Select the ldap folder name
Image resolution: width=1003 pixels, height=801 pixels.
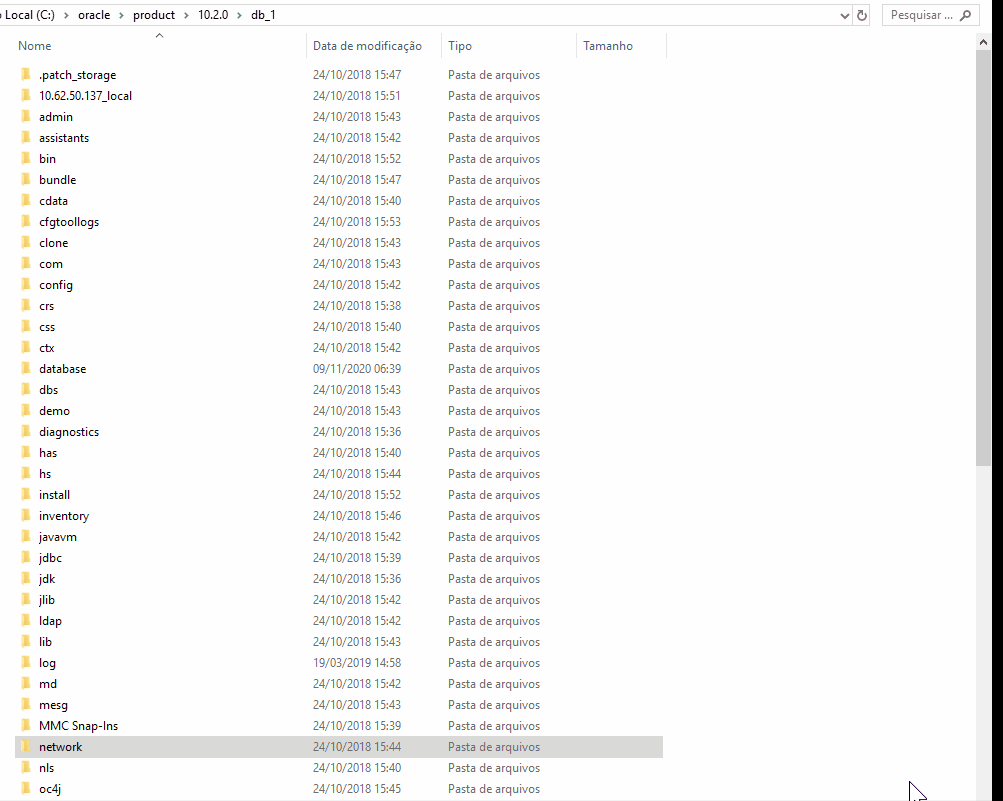click(x=51, y=621)
